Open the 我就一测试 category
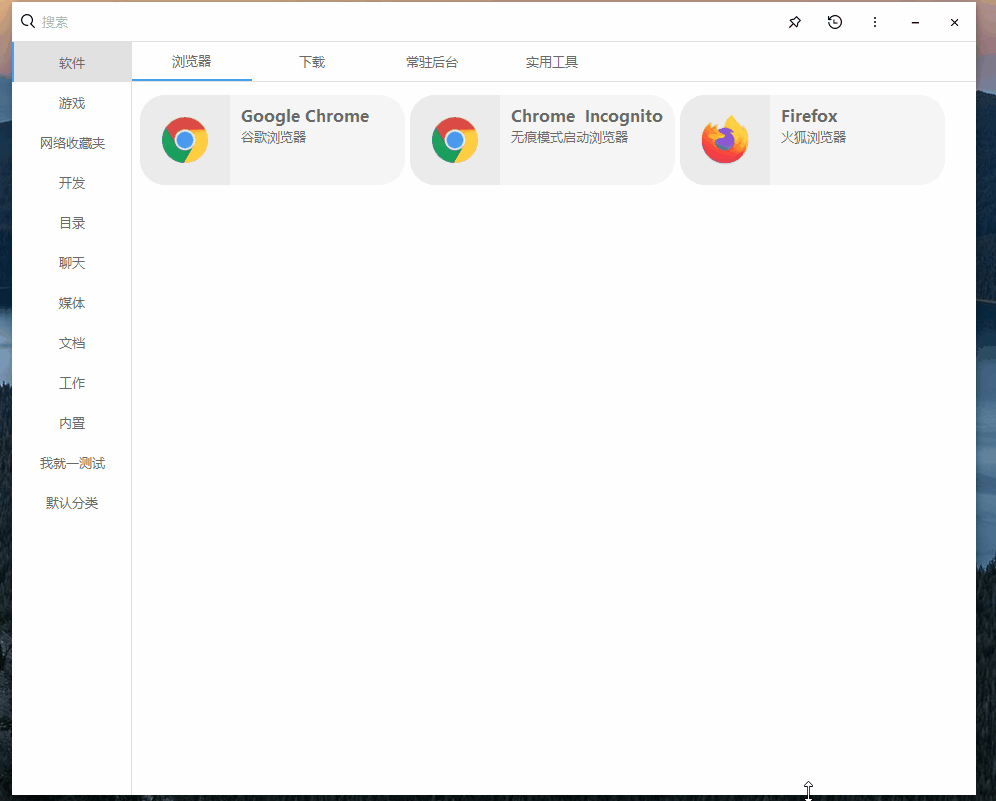The width and height of the screenshot is (996, 801). point(72,463)
